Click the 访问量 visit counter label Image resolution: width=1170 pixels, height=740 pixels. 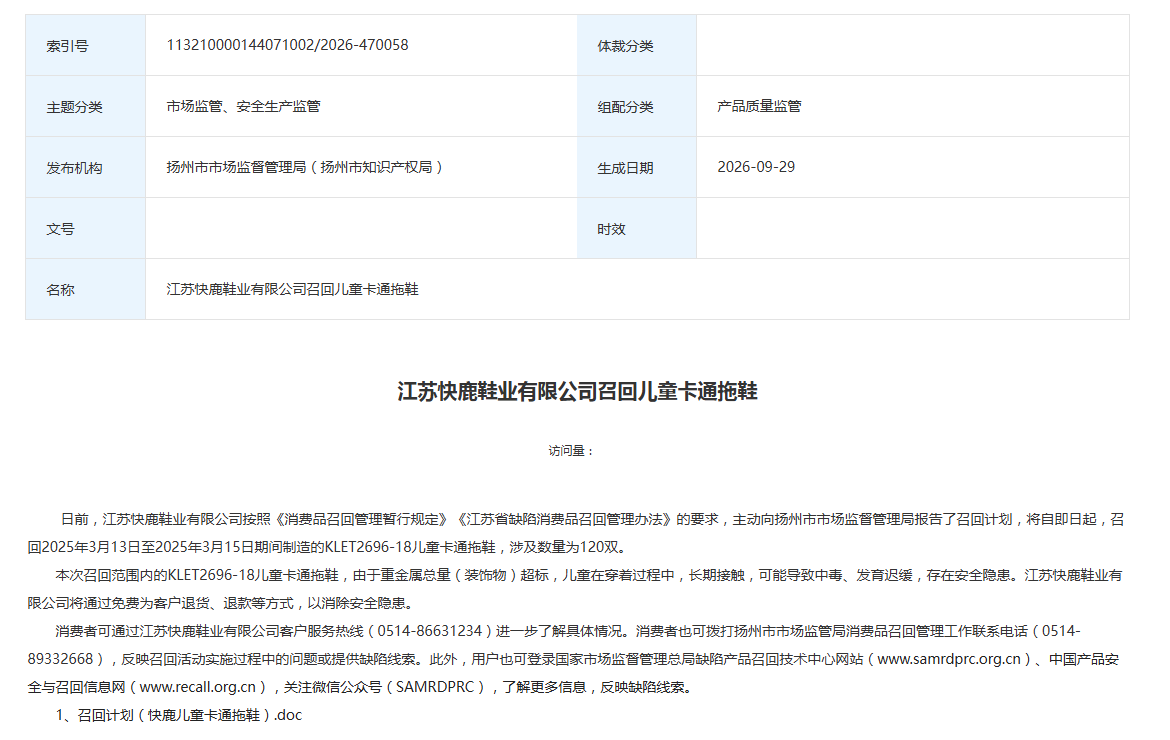point(571,451)
